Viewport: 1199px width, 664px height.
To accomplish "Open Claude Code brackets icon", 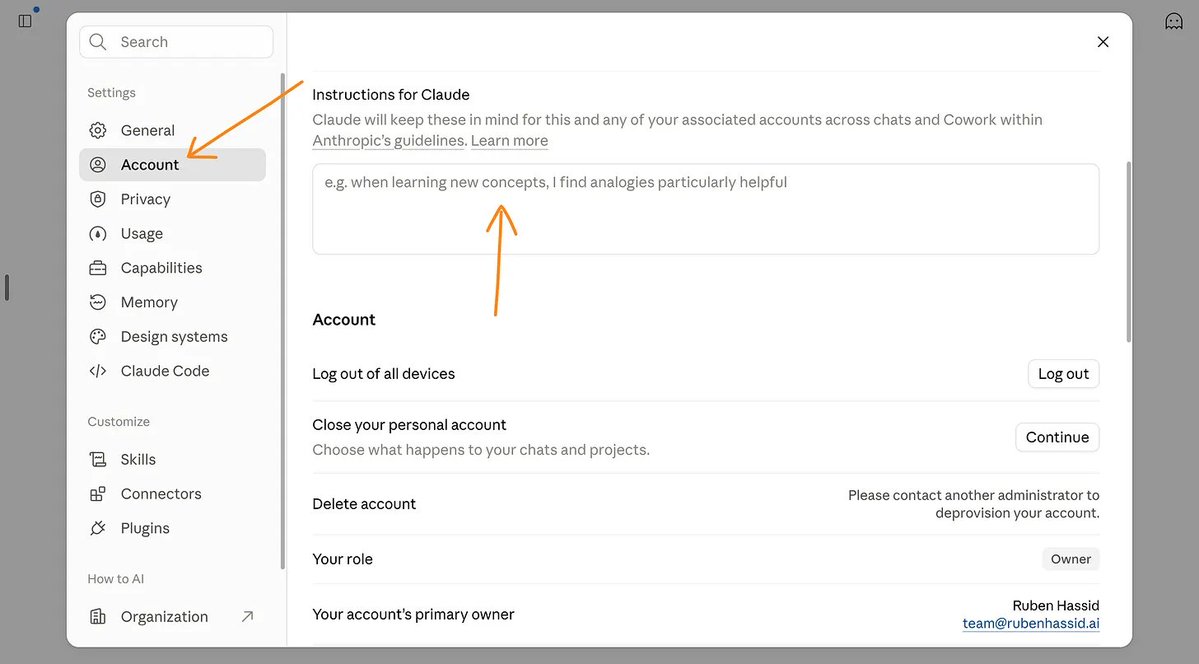I will [x=98, y=371].
